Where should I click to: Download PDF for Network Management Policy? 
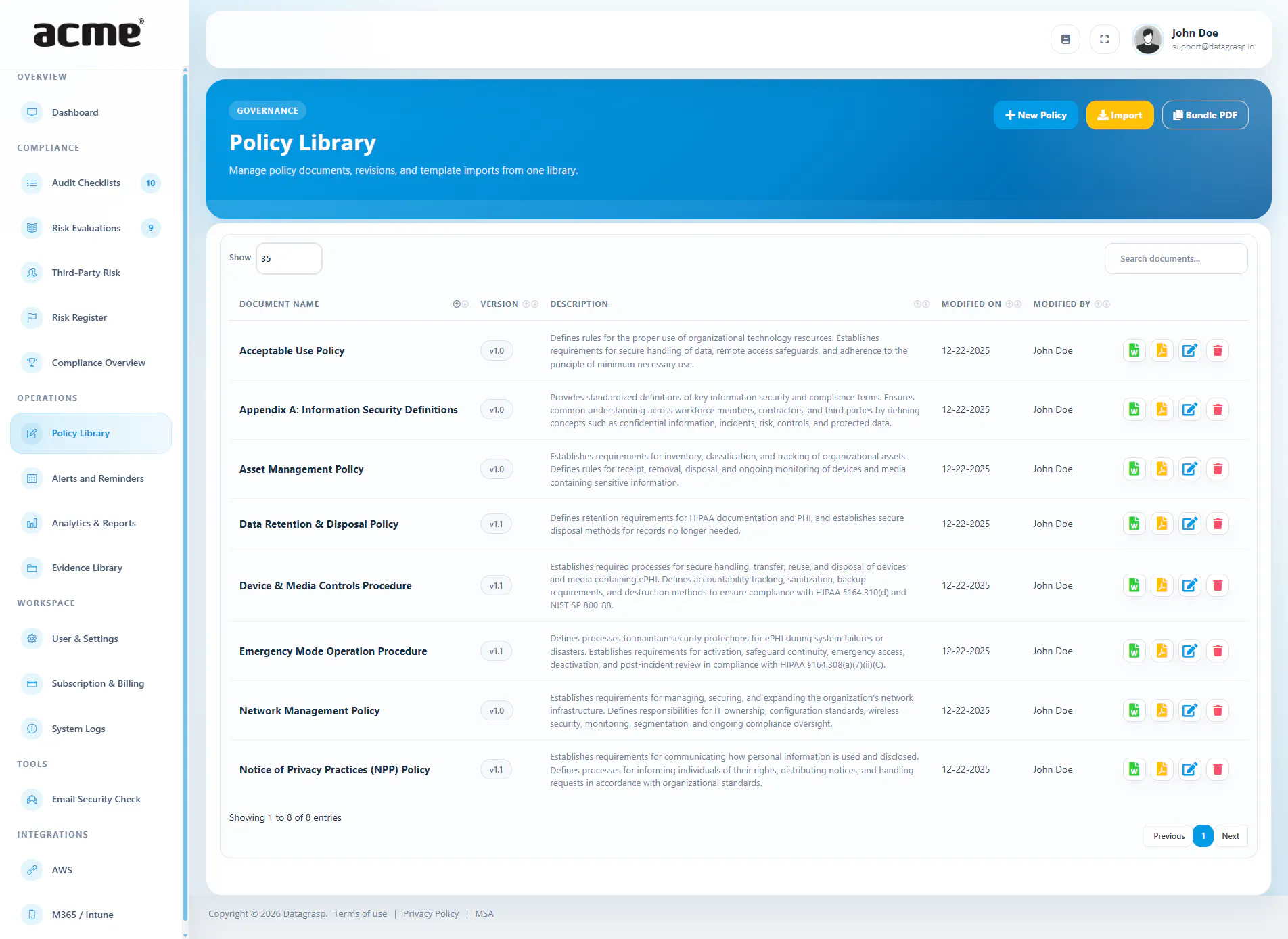pos(1161,710)
